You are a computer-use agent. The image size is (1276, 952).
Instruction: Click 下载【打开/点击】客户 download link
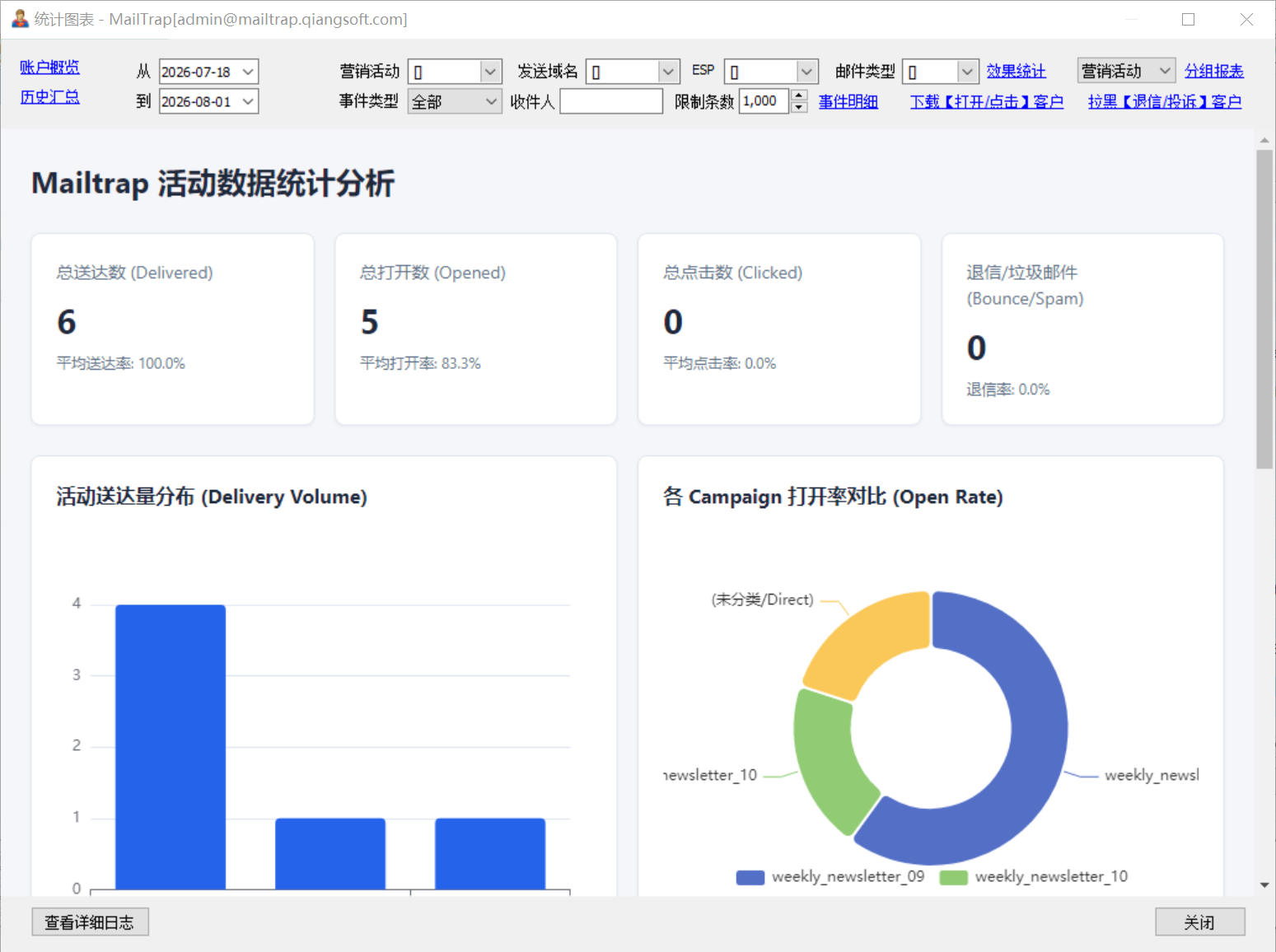click(x=986, y=102)
